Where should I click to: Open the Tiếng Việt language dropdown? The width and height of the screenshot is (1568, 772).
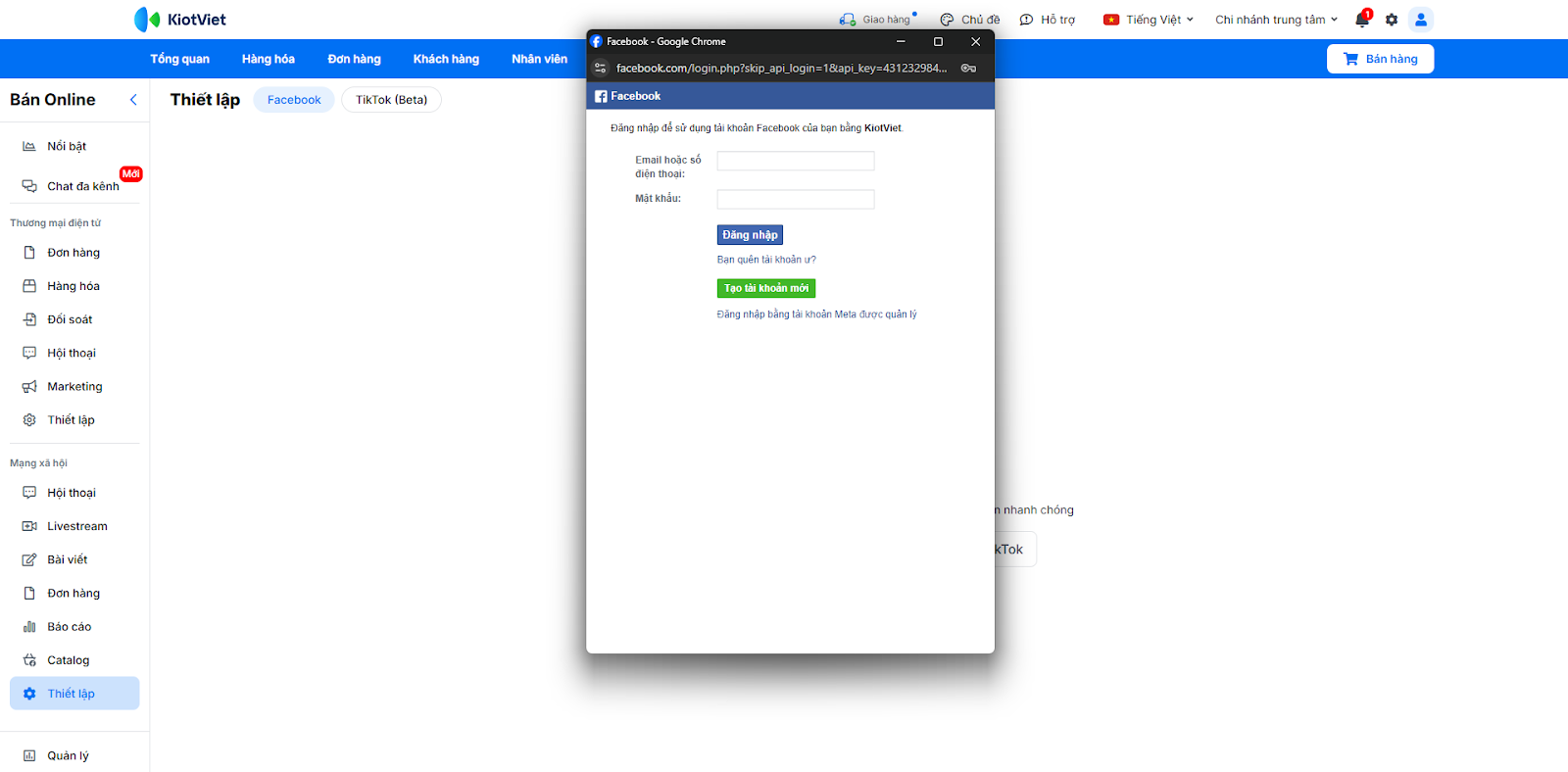pyautogui.click(x=1149, y=20)
